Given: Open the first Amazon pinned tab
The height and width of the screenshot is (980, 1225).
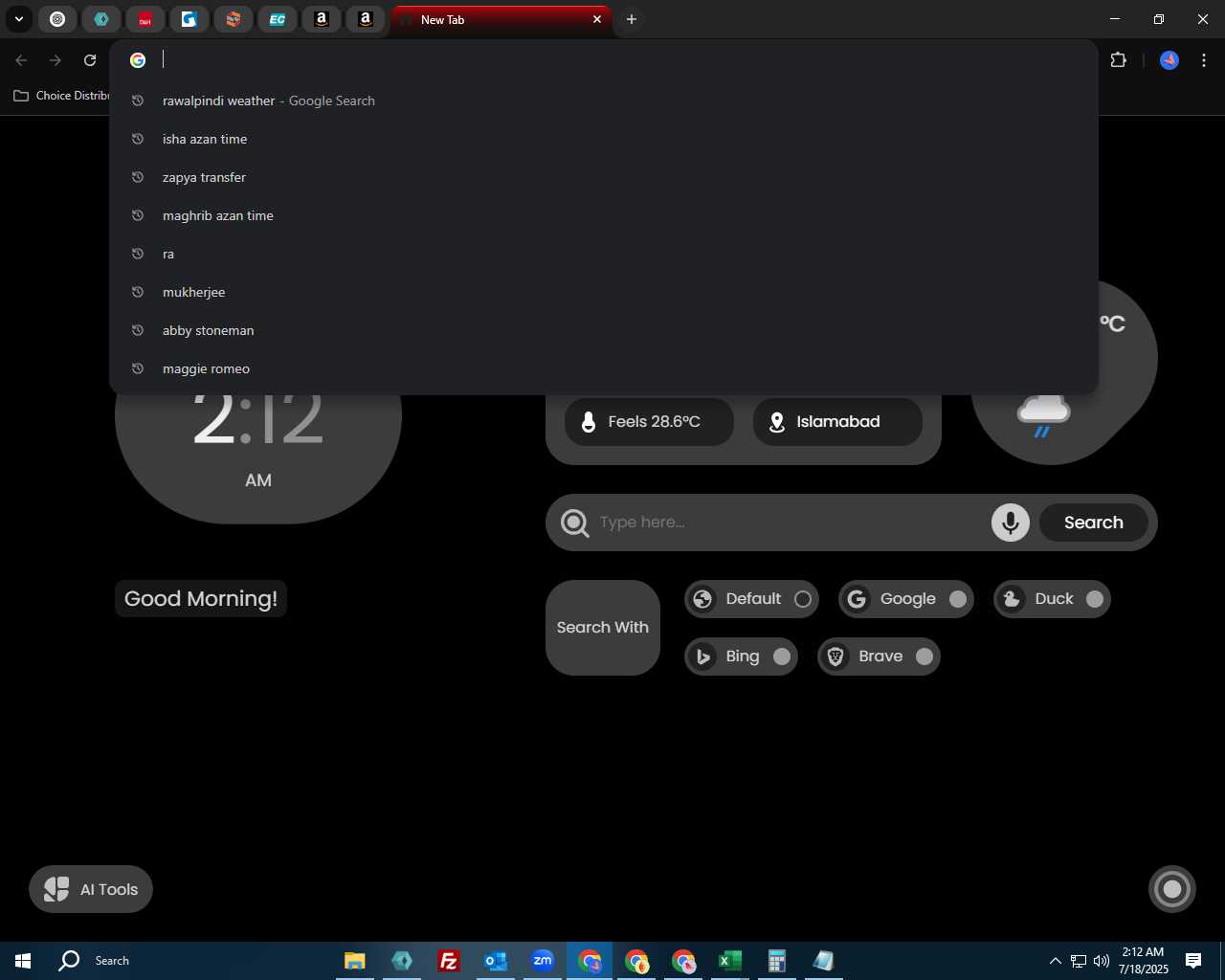Looking at the screenshot, I should (x=322, y=19).
